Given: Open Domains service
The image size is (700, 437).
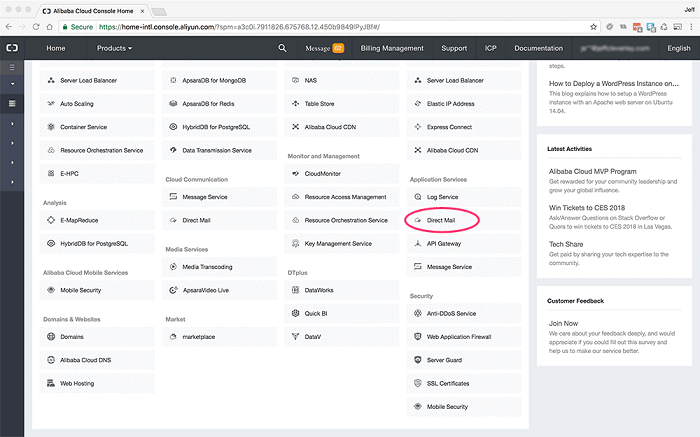Looking at the screenshot, I should [97, 337].
